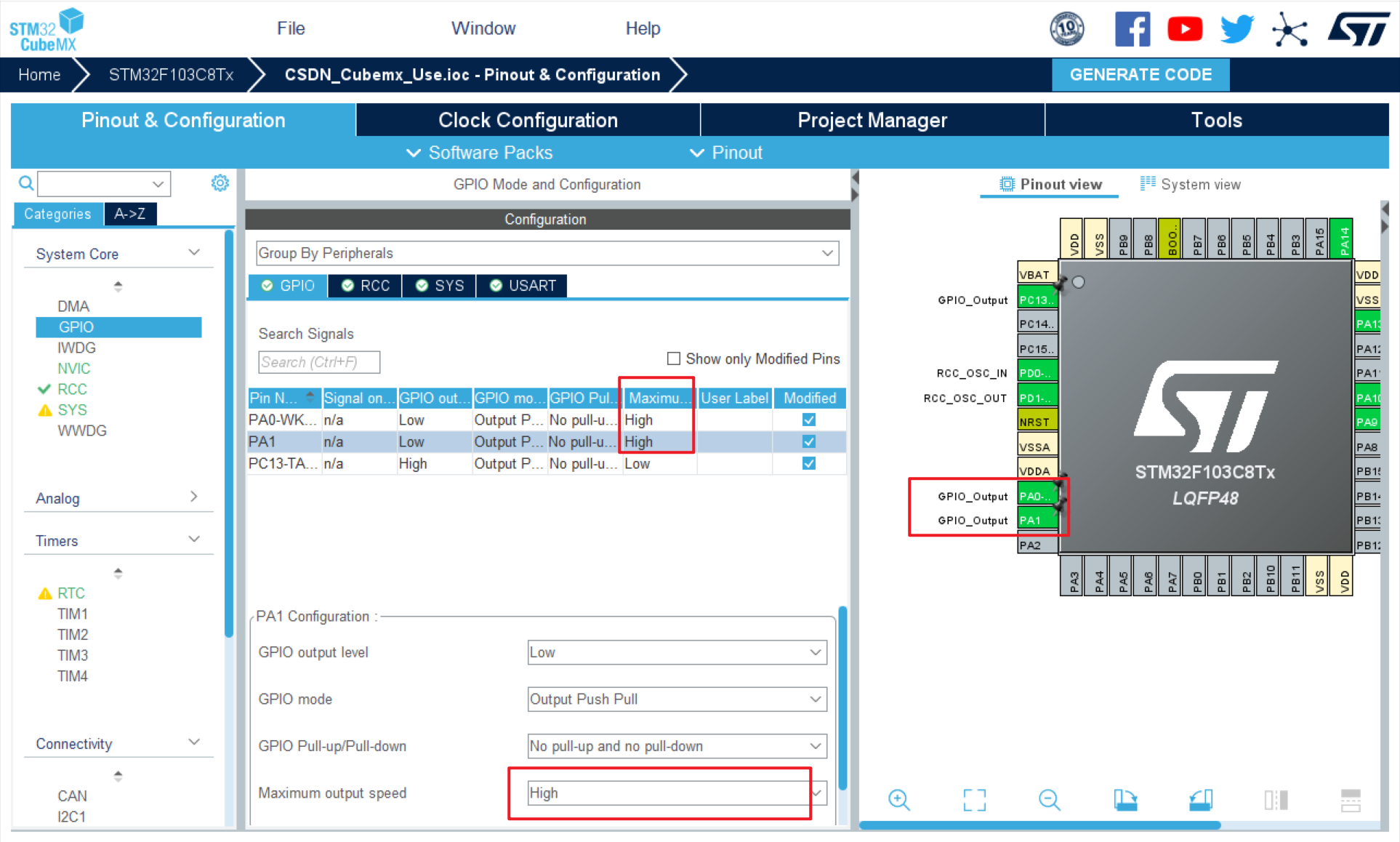Click the GENERATE CODE button
The height and width of the screenshot is (842, 1400).
coord(1140,75)
